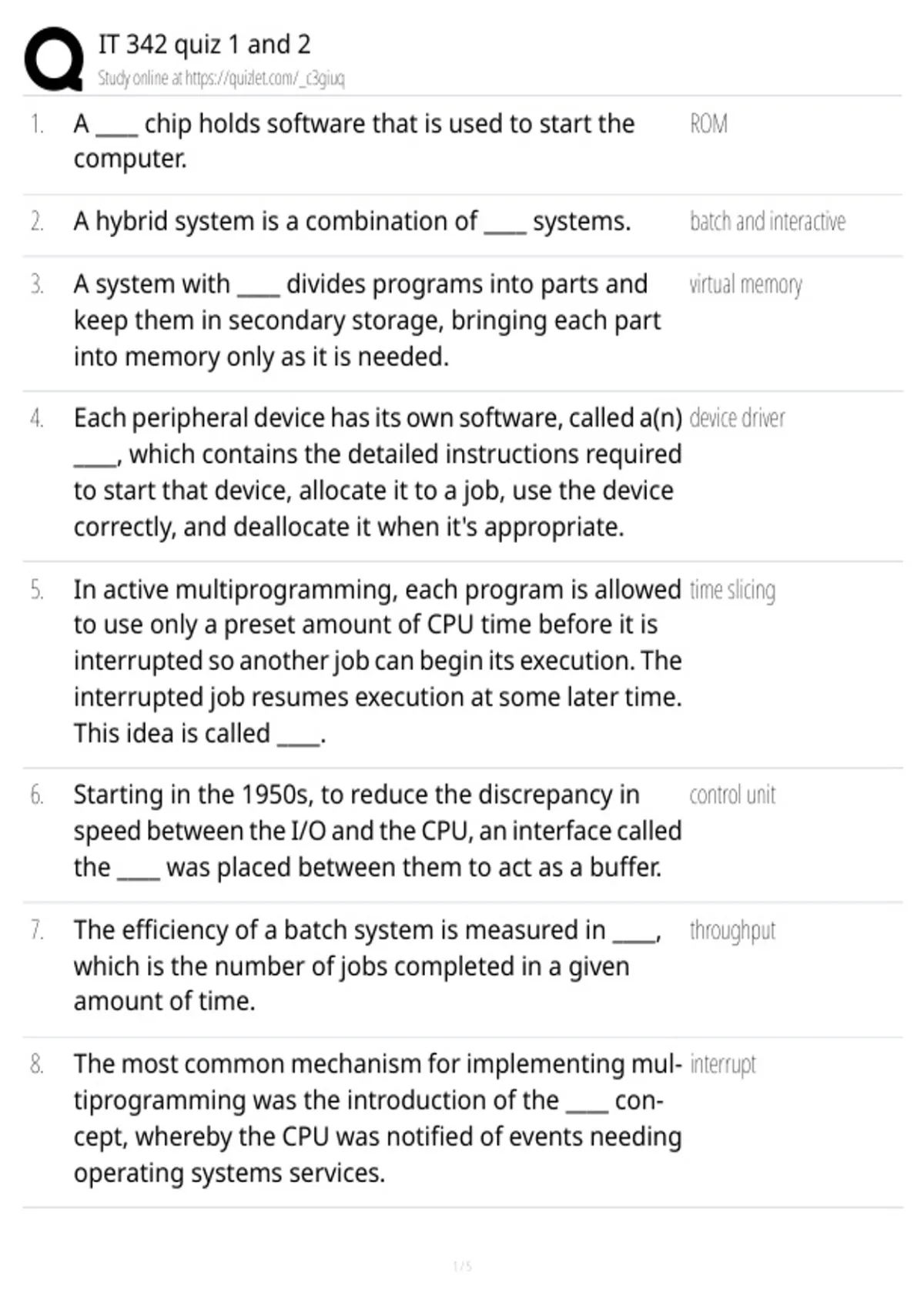Click question 1 about the chip
The width and height of the screenshot is (924, 1309).
point(354,141)
